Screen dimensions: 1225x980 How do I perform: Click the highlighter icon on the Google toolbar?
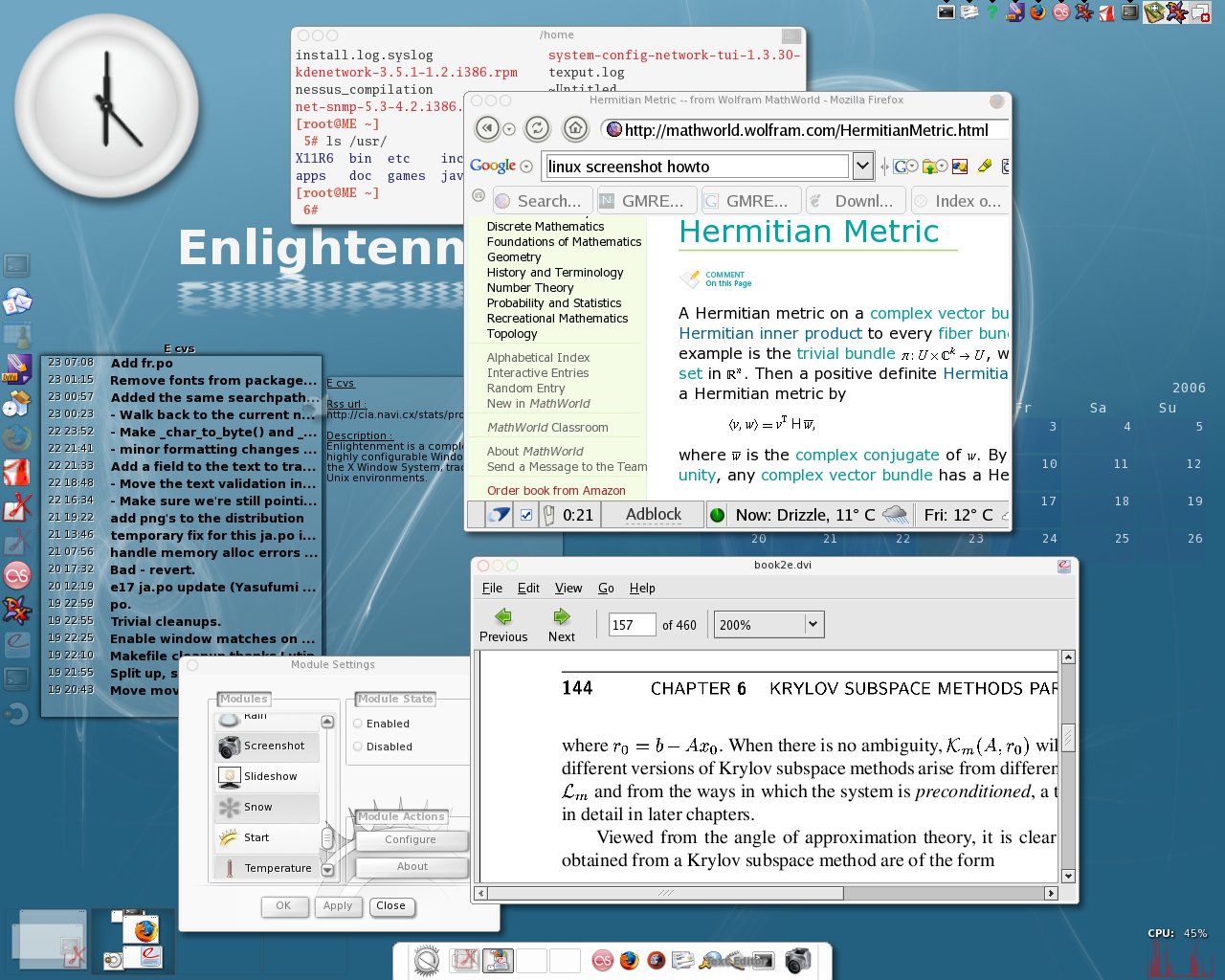(984, 166)
